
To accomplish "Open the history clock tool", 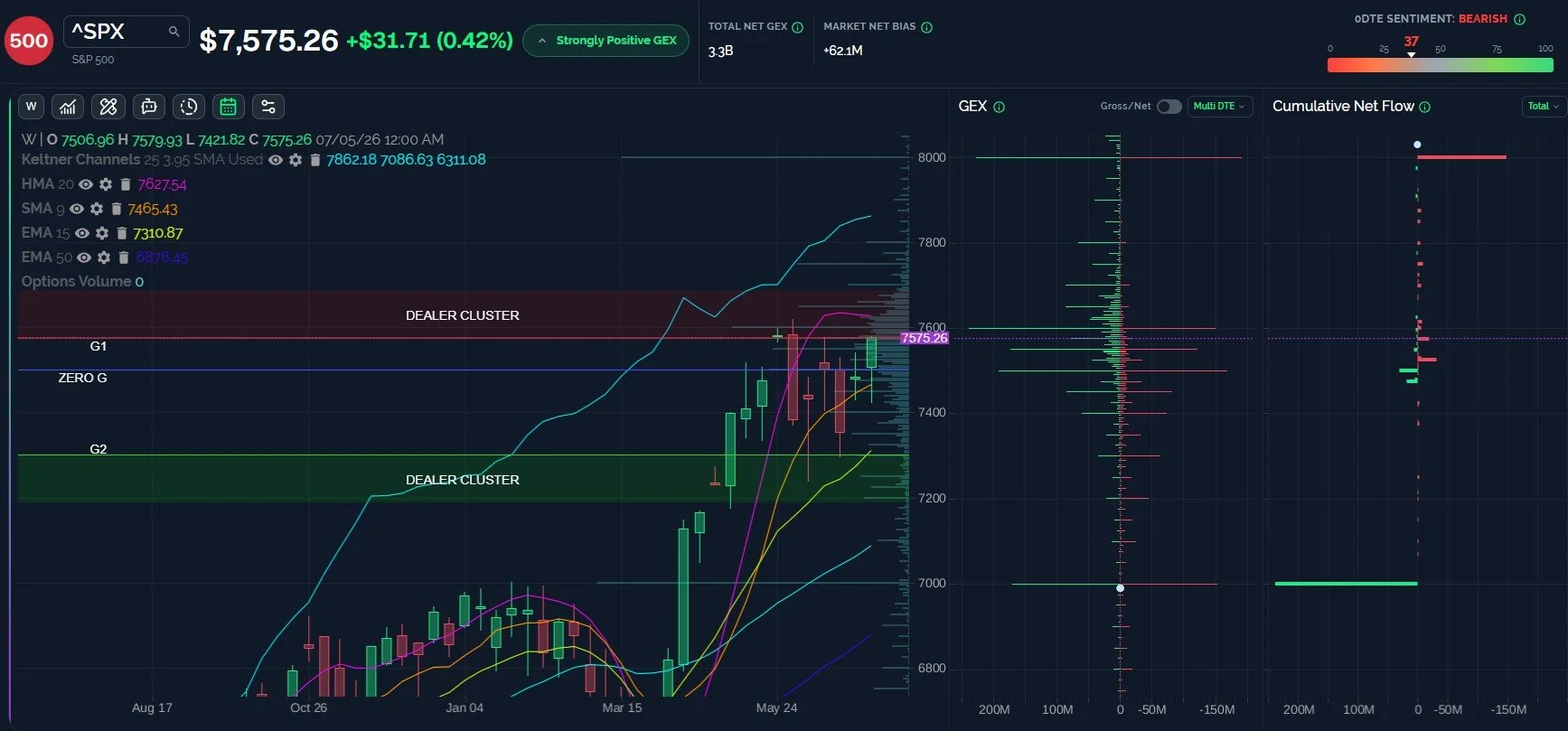I will pyautogui.click(x=189, y=107).
